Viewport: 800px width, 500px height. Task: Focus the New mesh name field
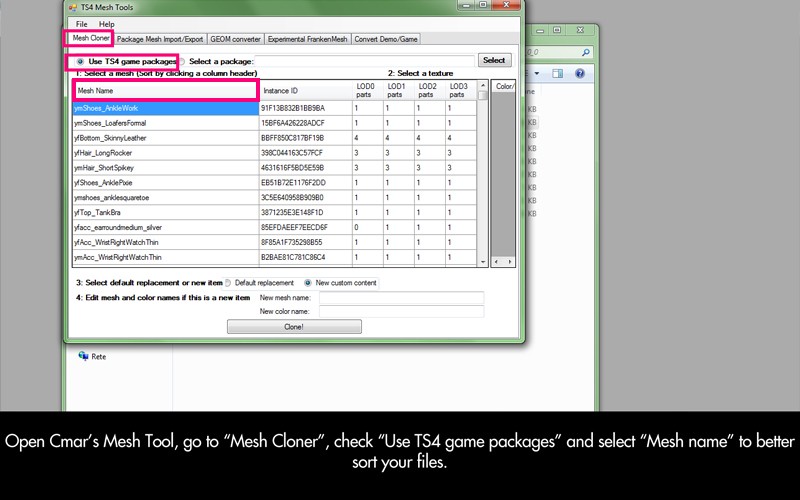(x=402, y=297)
